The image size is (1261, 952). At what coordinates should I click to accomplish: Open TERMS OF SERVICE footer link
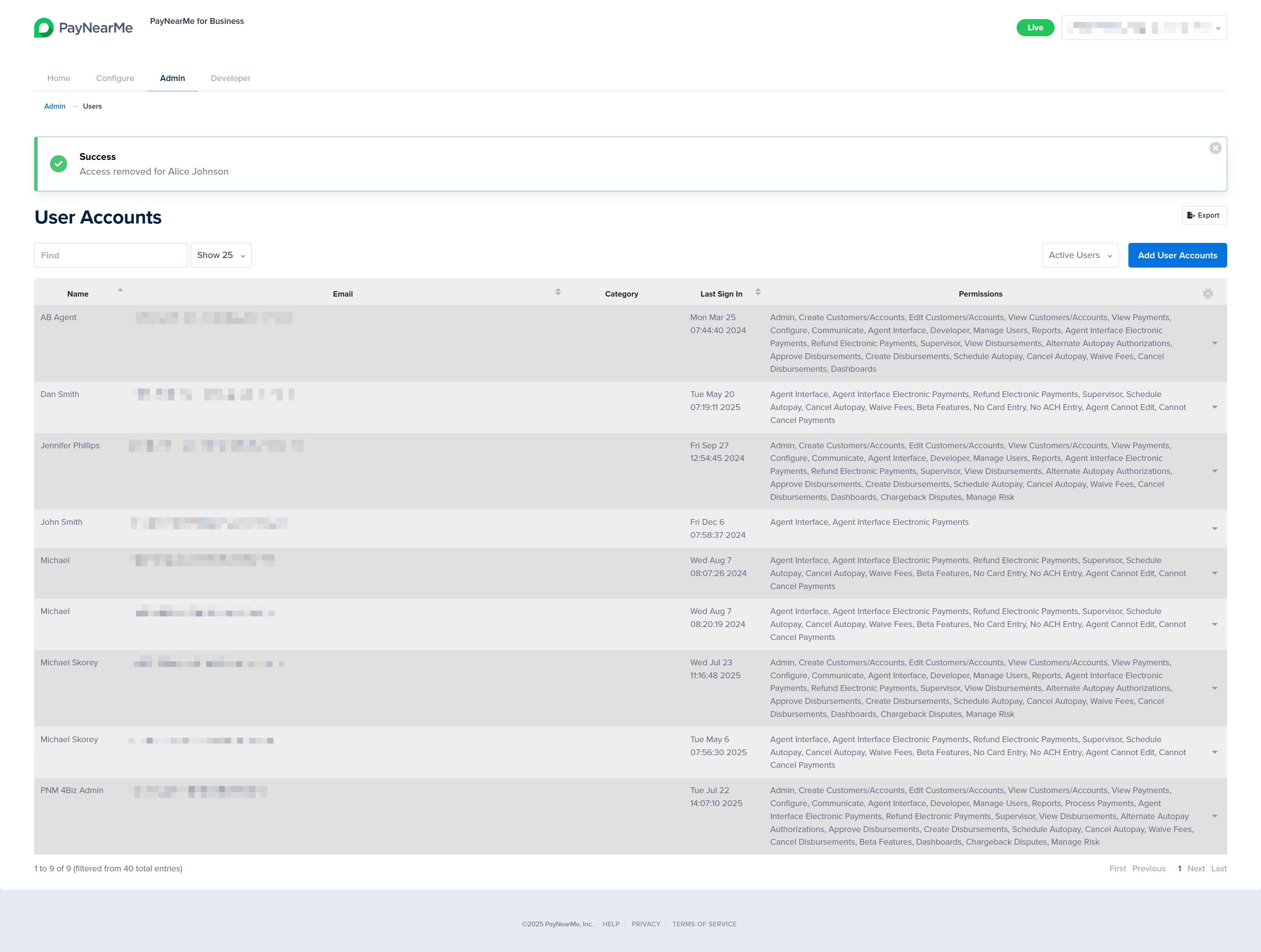click(x=704, y=924)
